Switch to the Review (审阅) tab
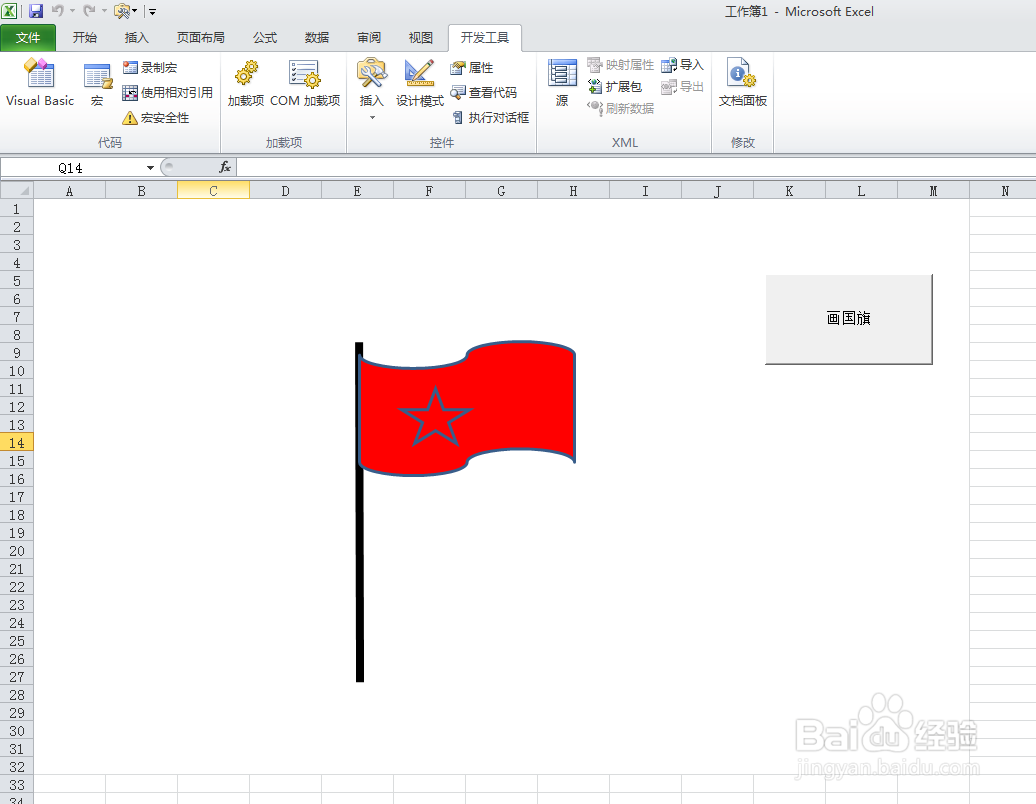The width and height of the screenshot is (1036, 804). pyautogui.click(x=369, y=38)
